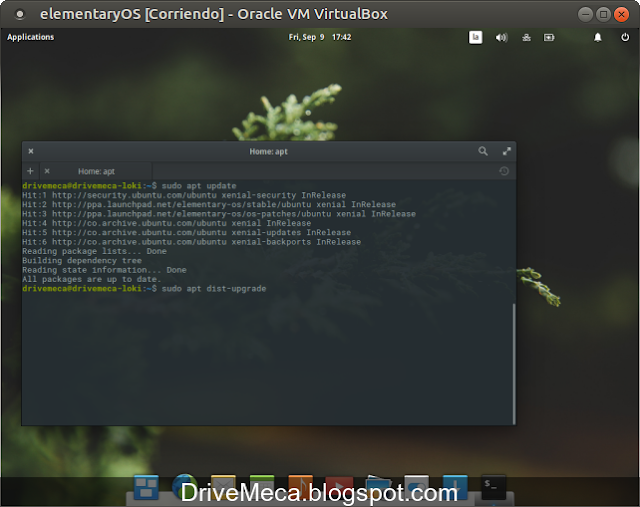Add a new terminal tab with plus

tap(30, 171)
